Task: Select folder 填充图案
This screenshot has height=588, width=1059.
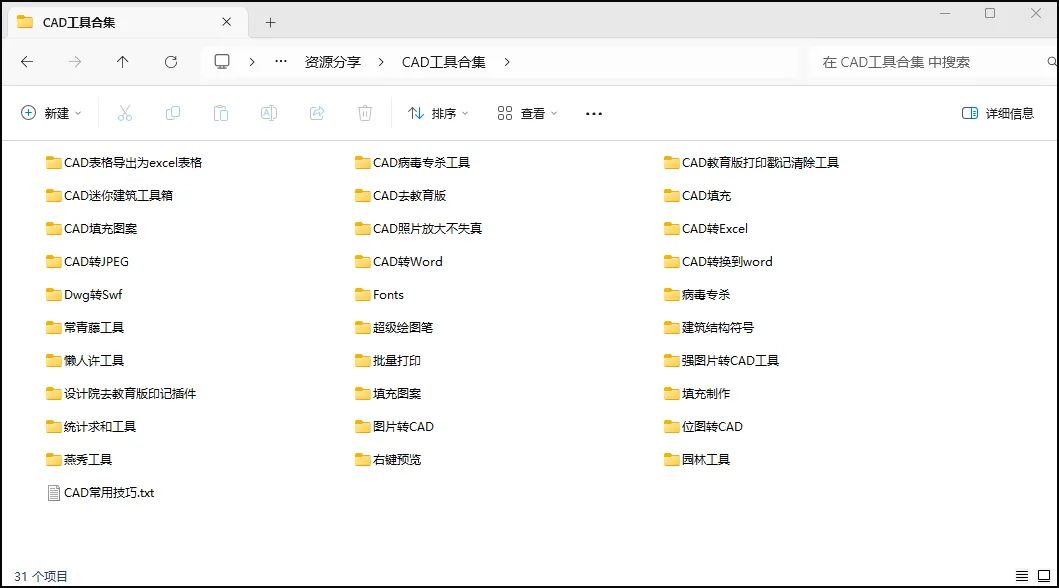Action: [388, 394]
